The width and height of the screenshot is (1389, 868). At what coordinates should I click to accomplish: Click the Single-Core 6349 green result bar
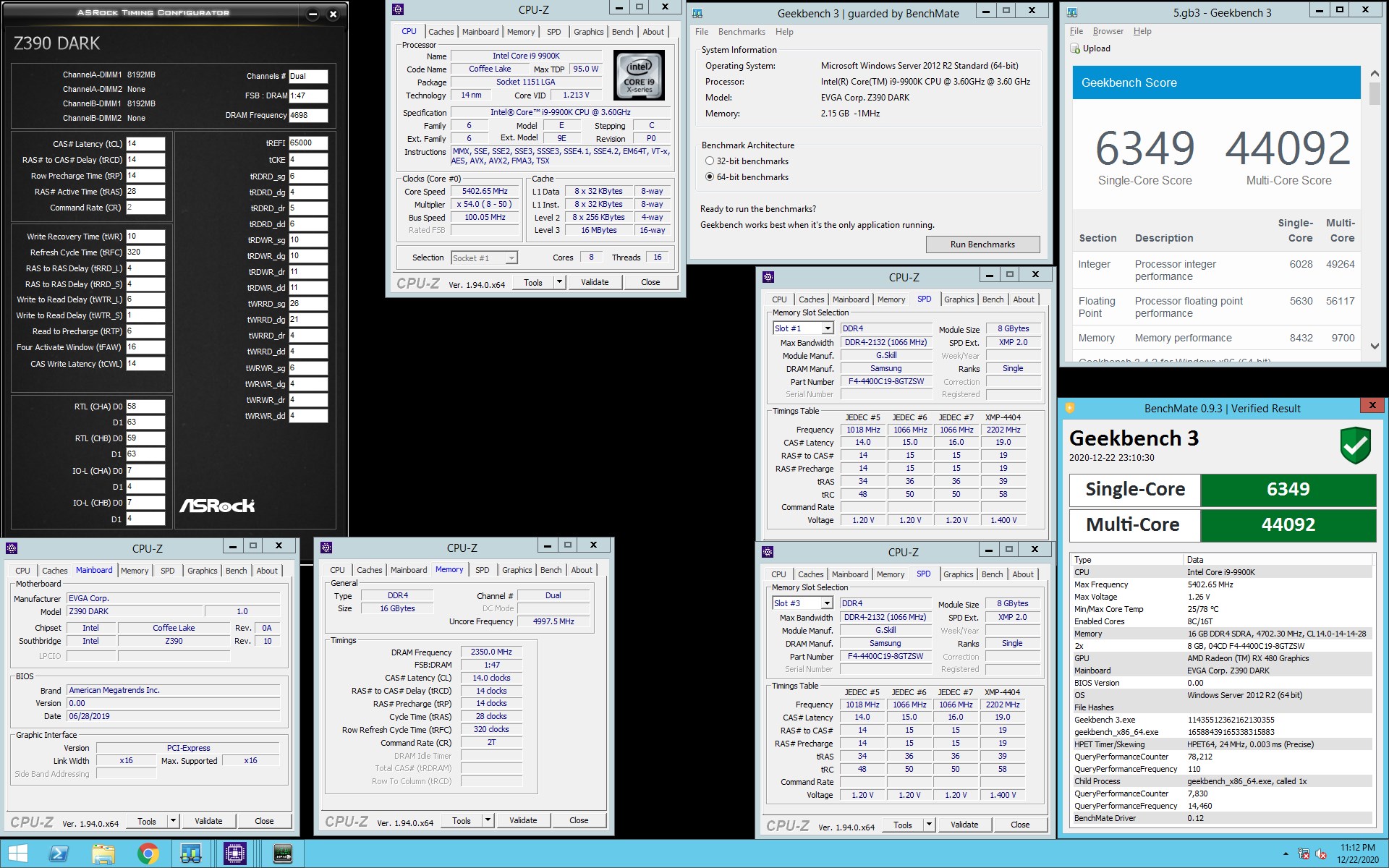click(1288, 490)
